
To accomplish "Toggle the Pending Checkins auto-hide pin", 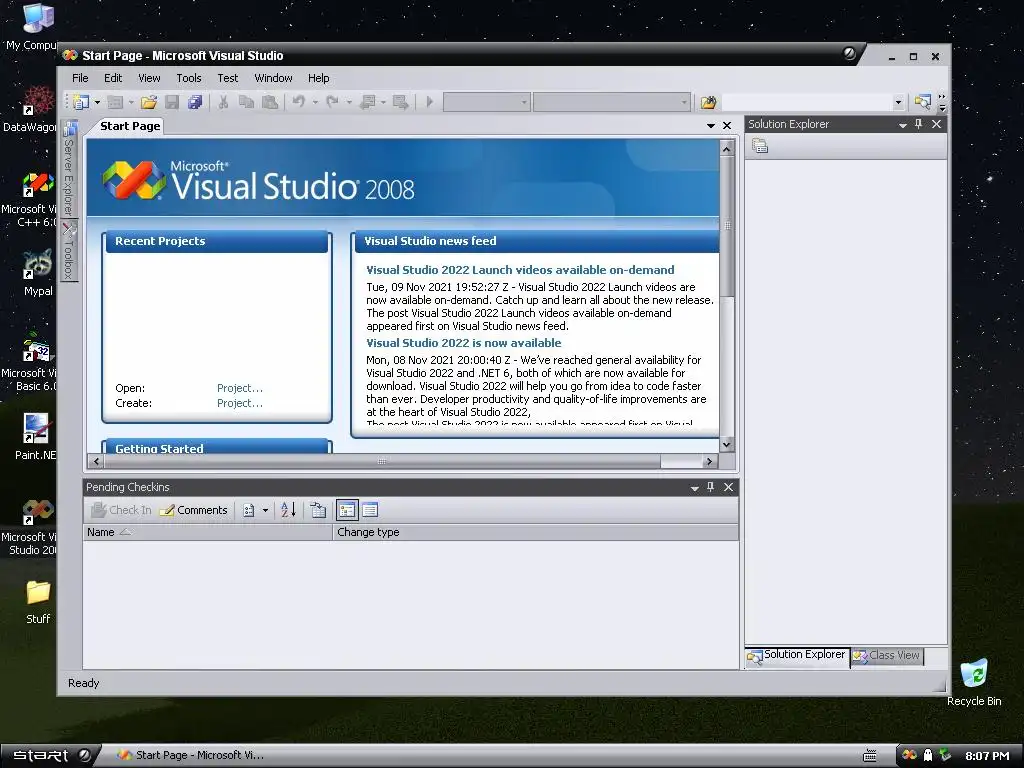I will (x=711, y=487).
